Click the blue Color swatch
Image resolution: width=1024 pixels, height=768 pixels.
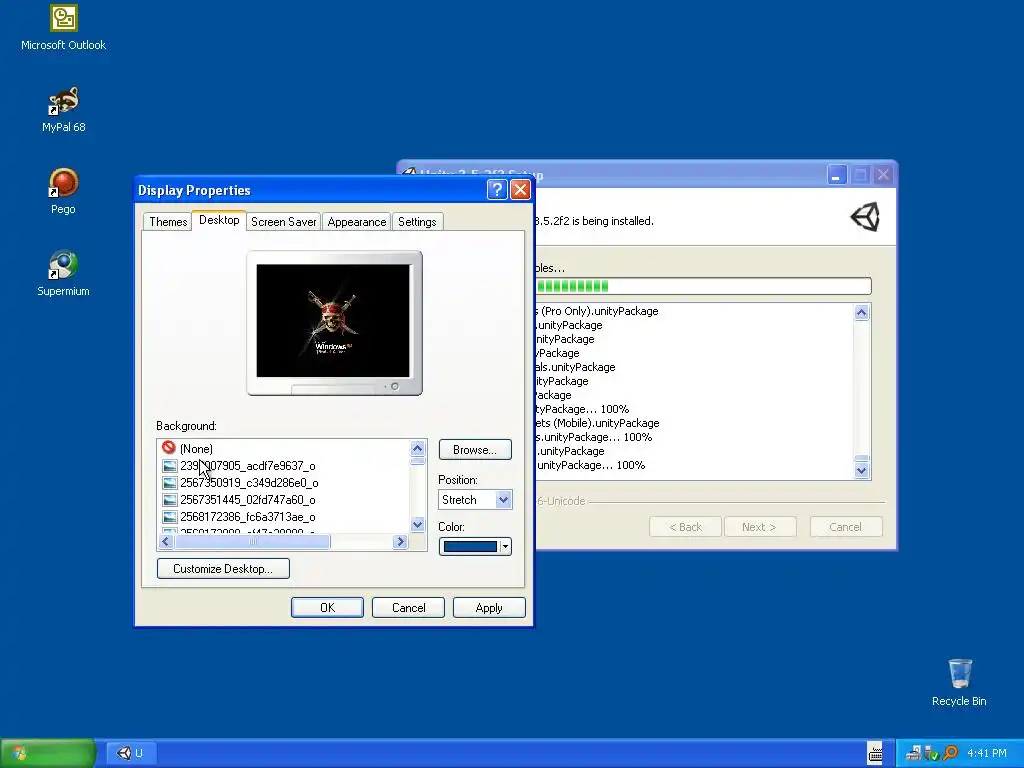(x=470, y=547)
